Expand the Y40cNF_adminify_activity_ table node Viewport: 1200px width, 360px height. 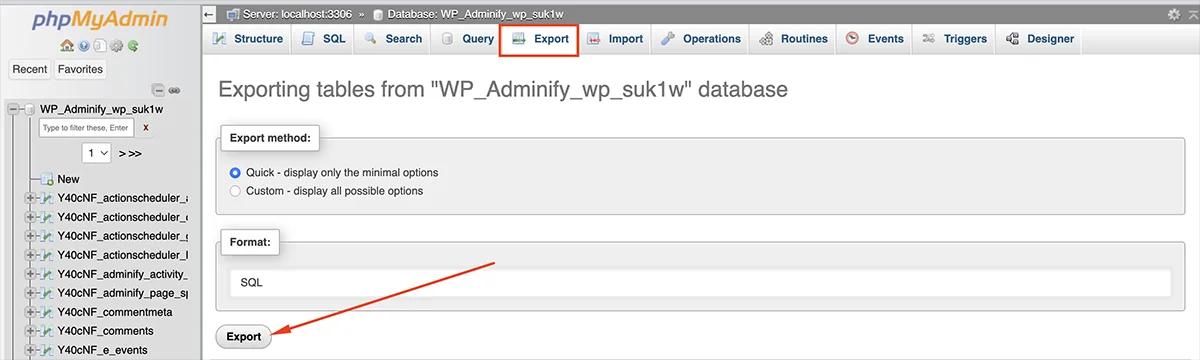(x=31, y=274)
